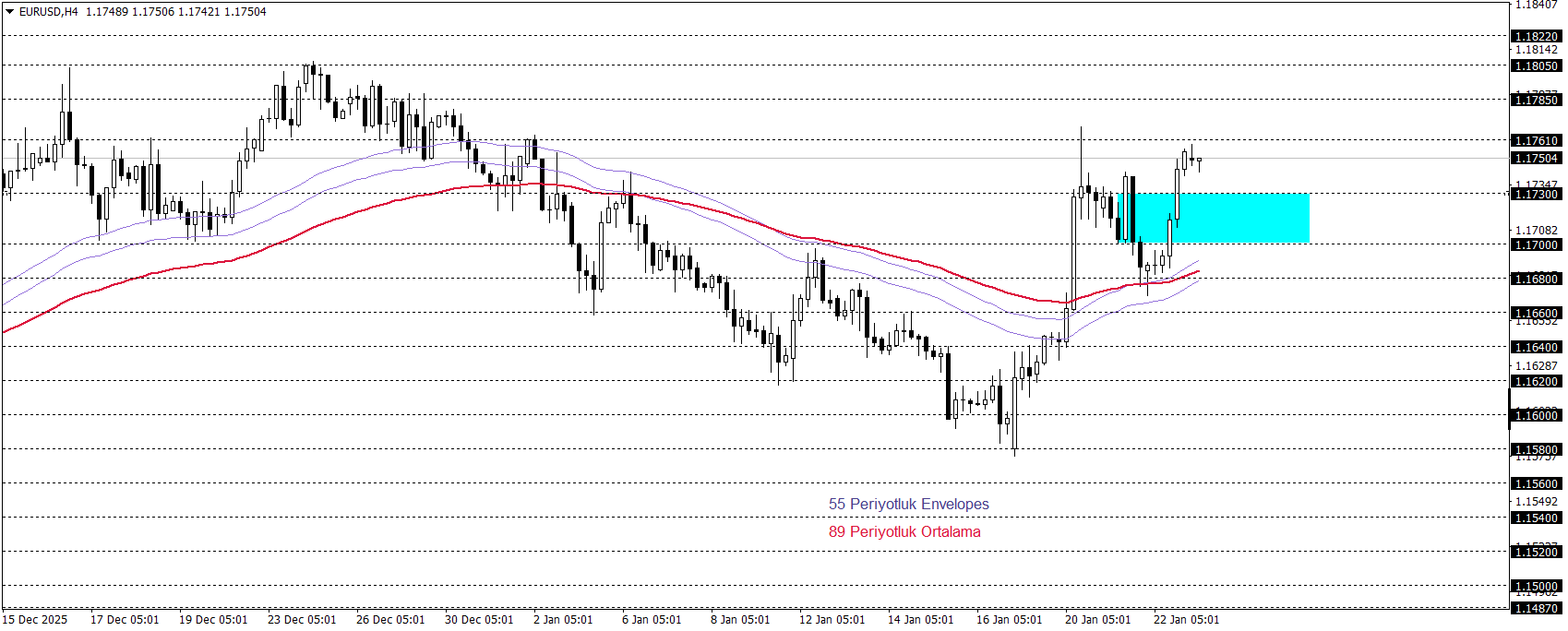Click the 1.18142 price scale value
The width and height of the screenshot is (1568, 631).
1537,50
